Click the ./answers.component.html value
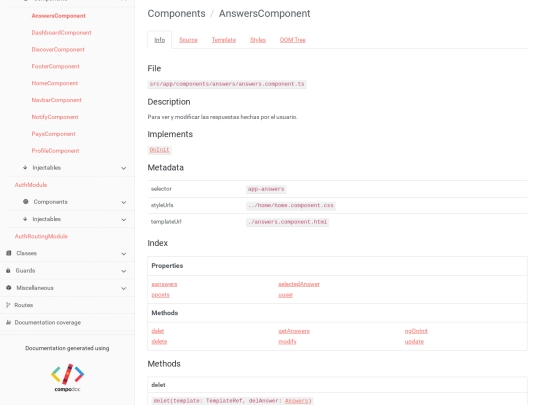Viewport: 540px width, 405px height. (287, 222)
